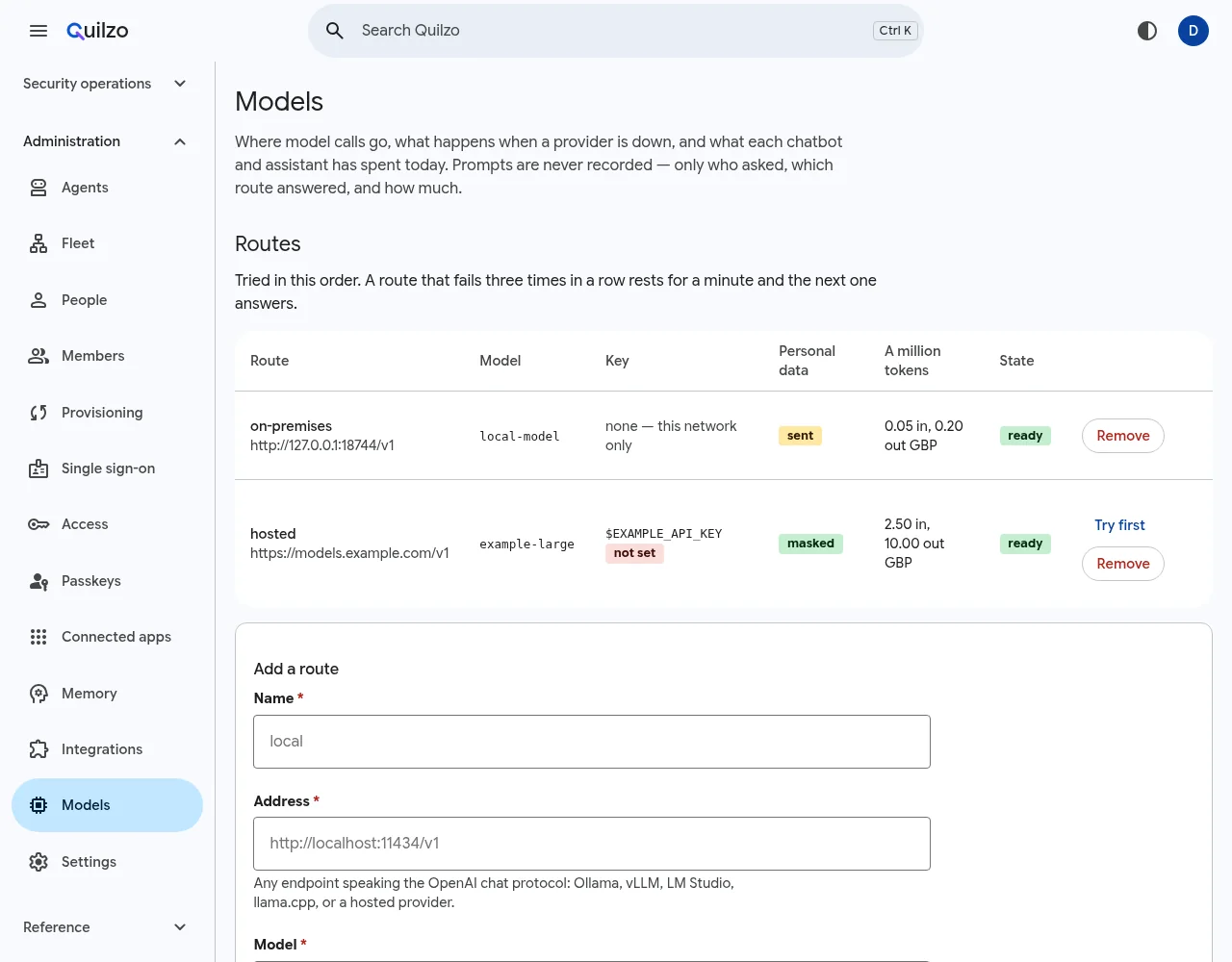Click the 'not set' key badge
This screenshot has width=1232, height=962.
click(x=634, y=553)
